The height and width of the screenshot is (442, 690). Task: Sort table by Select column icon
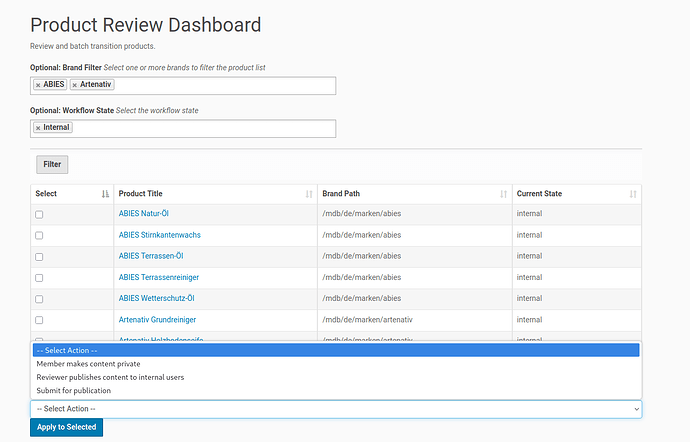pyautogui.click(x=105, y=194)
